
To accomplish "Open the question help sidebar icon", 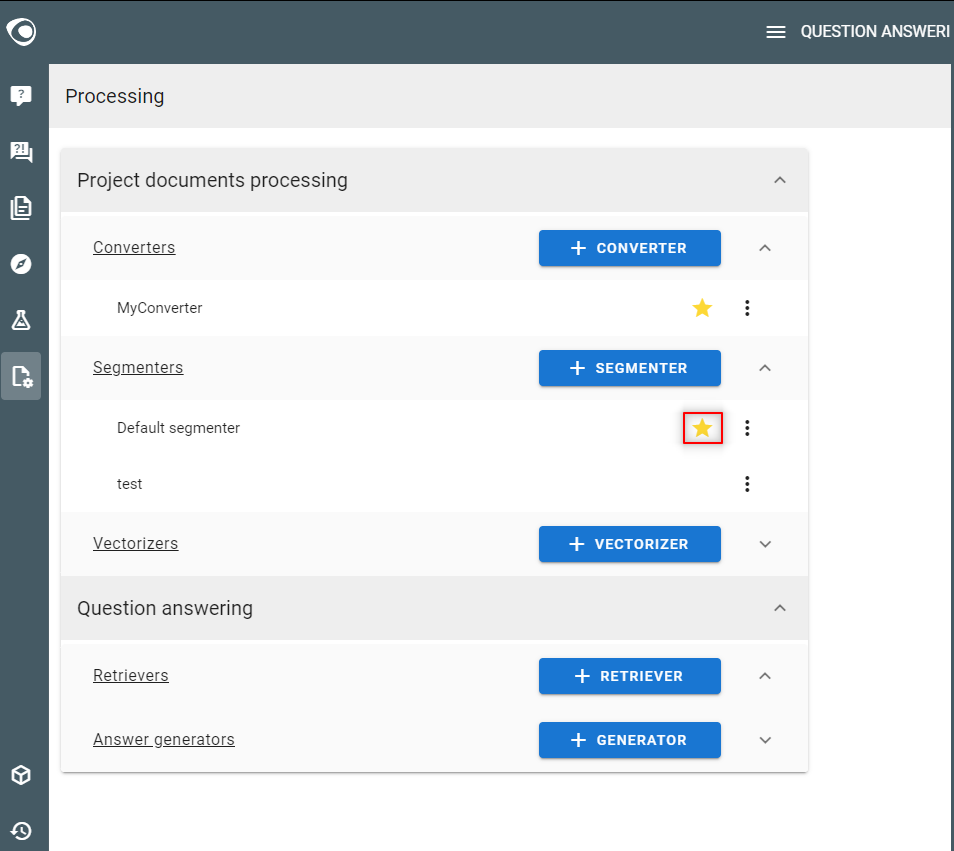I will point(21,96).
